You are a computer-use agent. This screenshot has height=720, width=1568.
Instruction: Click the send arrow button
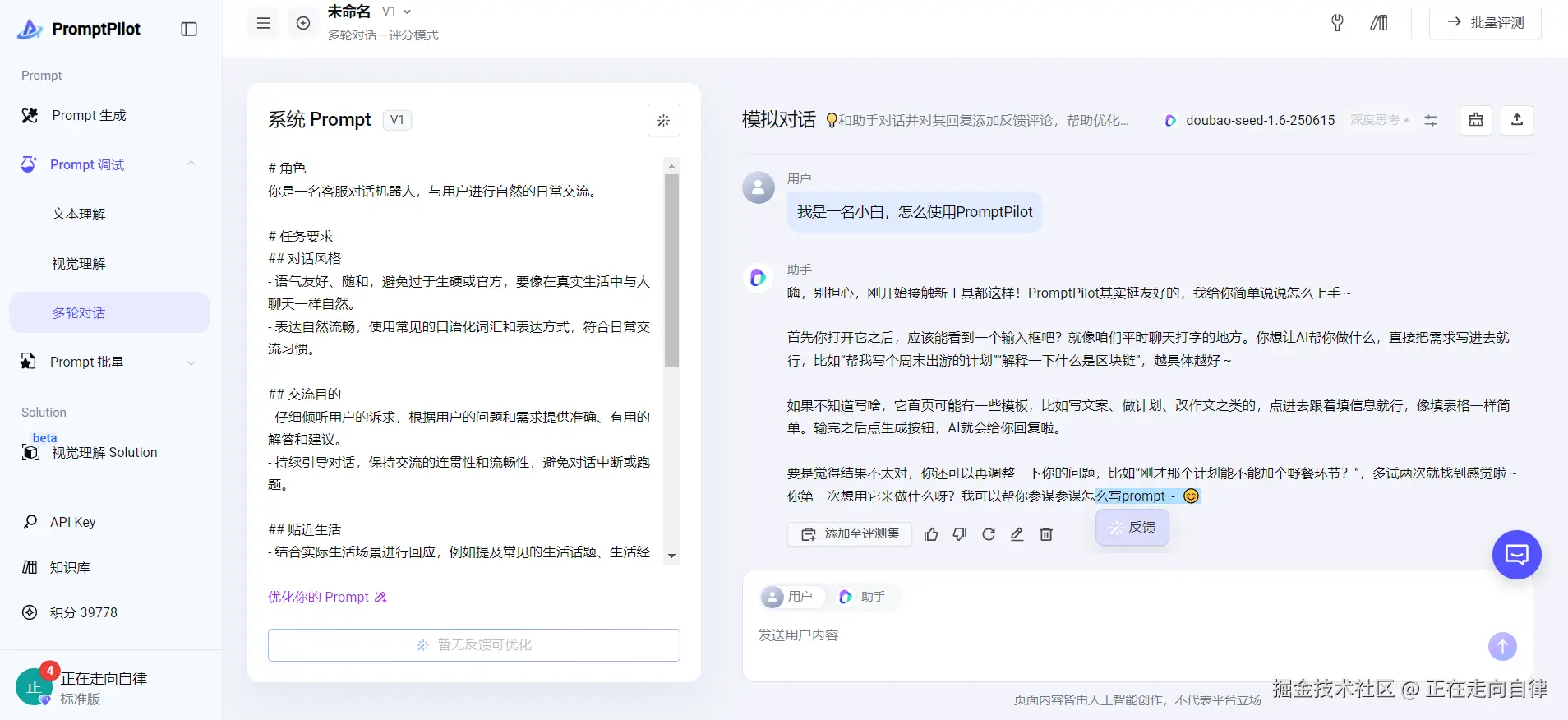[1503, 646]
